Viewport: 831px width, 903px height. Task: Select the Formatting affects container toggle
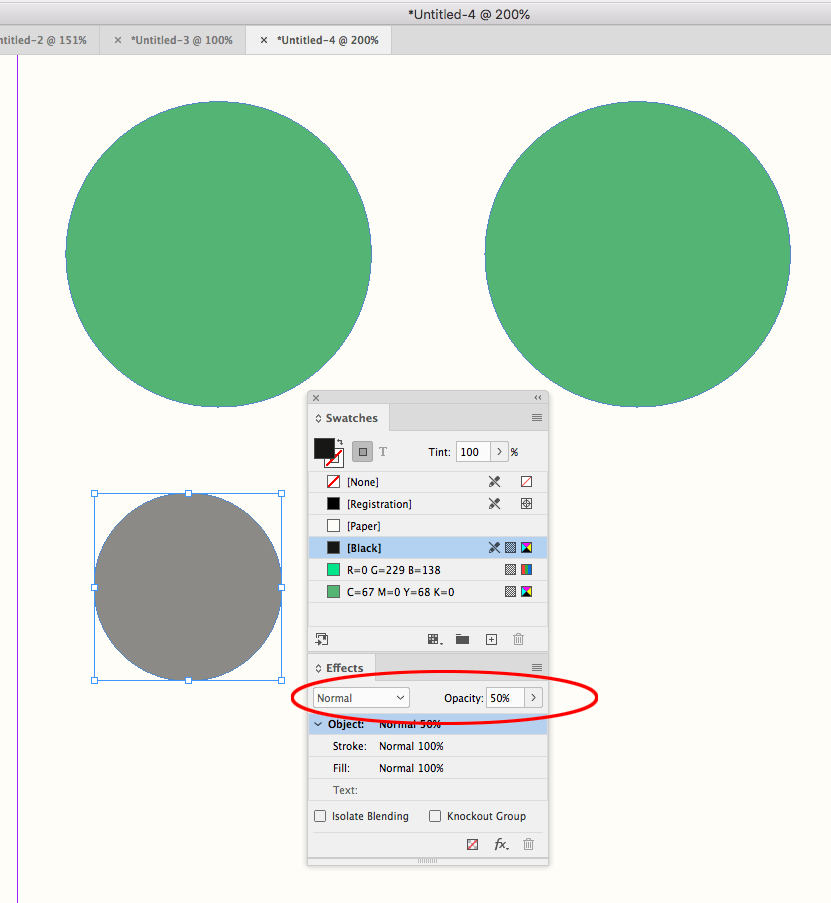click(x=361, y=451)
